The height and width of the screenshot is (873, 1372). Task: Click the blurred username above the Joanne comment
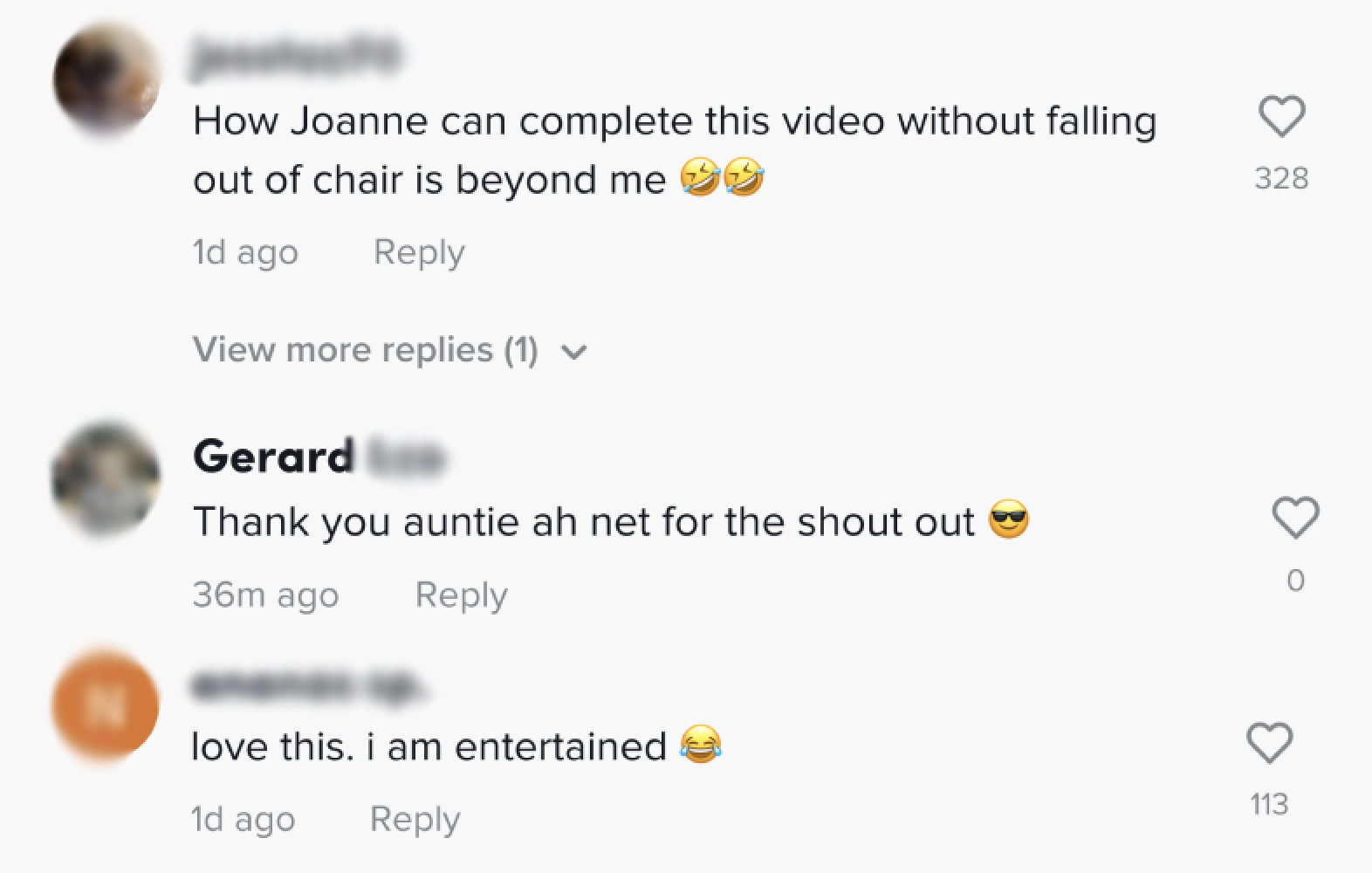tap(297, 56)
